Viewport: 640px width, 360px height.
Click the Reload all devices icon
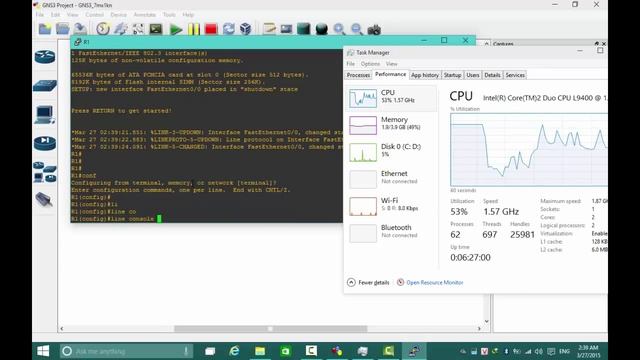point(229,29)
